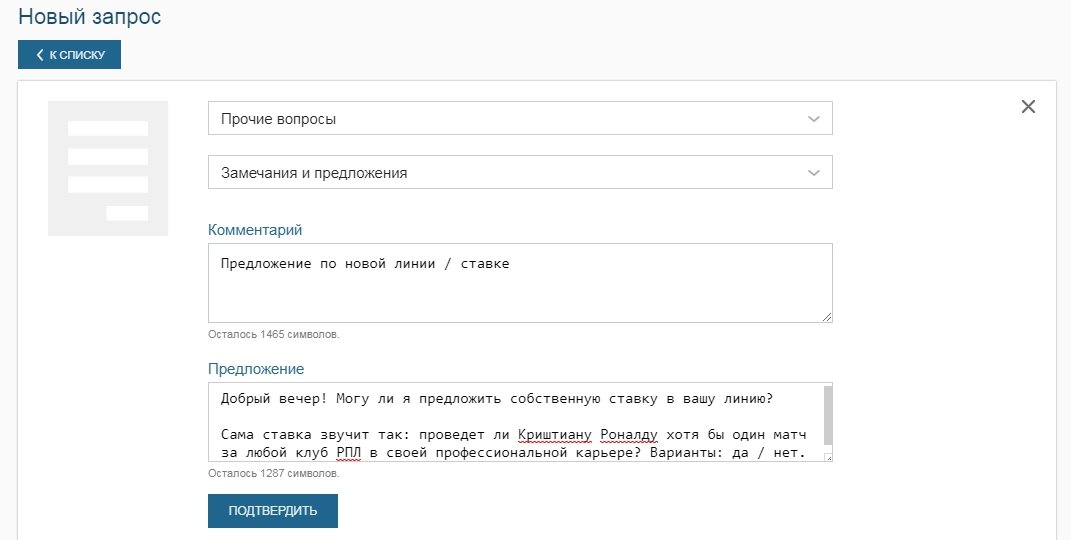The height and width of the screenshot is (540, 1071).
Task: Go back with the К списку button
Action: point(69,55)
